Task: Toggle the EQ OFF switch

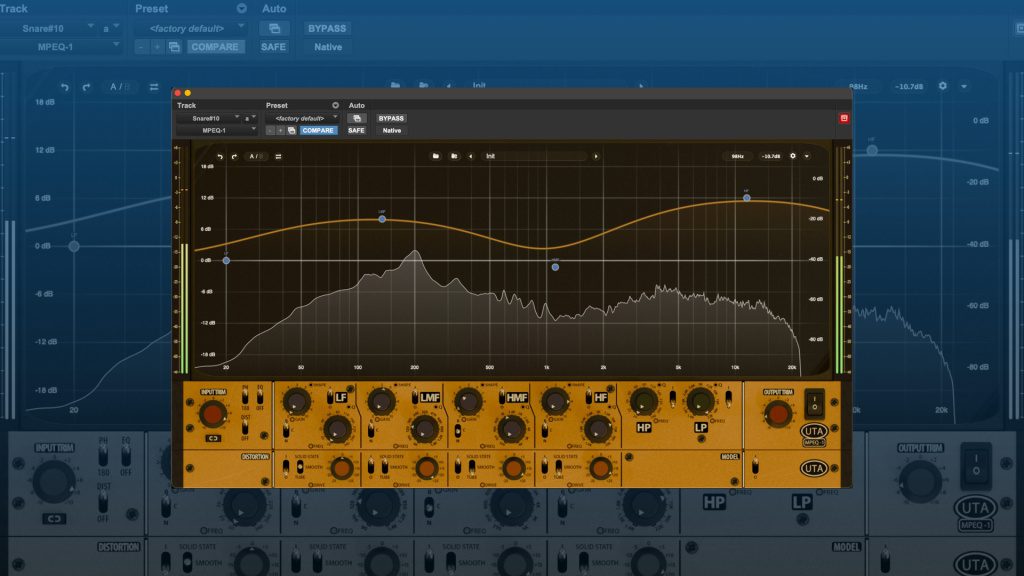Action: 260,396
